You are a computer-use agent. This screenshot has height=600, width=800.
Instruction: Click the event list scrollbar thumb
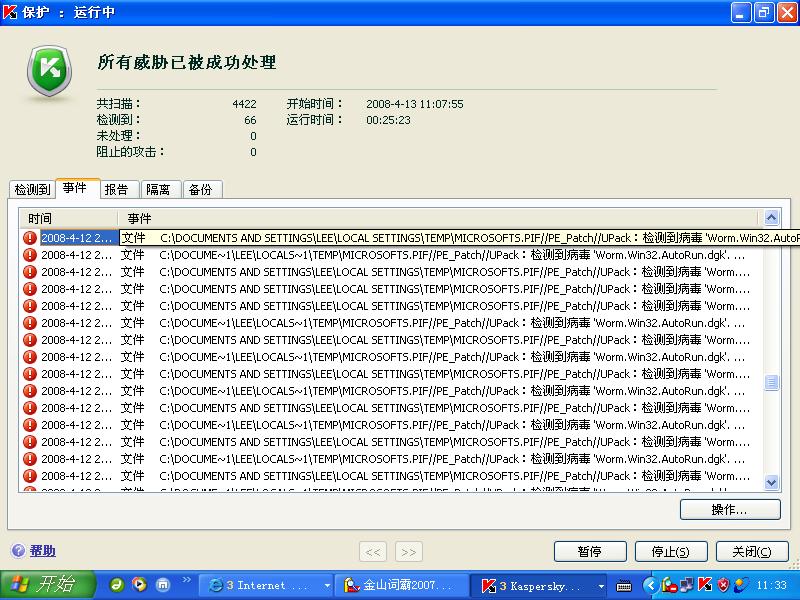click(771, 382)
